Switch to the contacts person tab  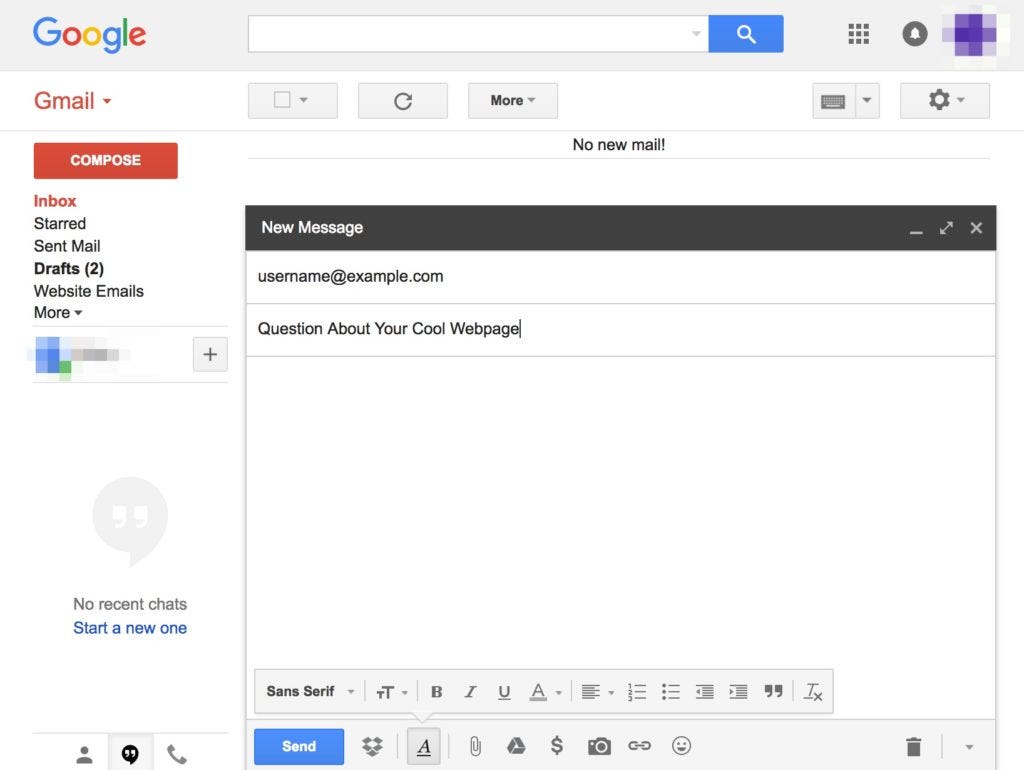(x=84, y=754)
